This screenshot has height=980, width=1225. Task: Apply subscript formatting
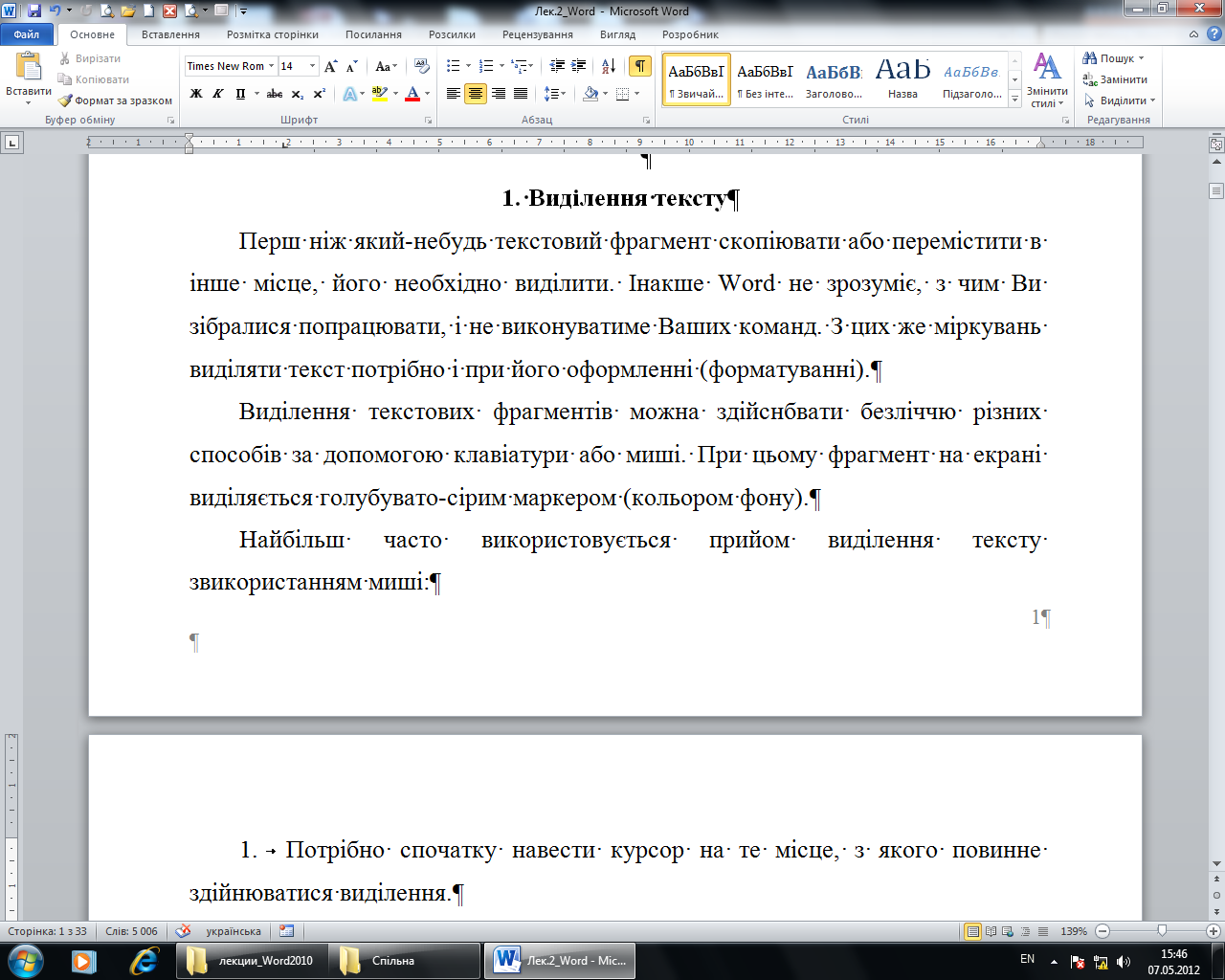298,94
